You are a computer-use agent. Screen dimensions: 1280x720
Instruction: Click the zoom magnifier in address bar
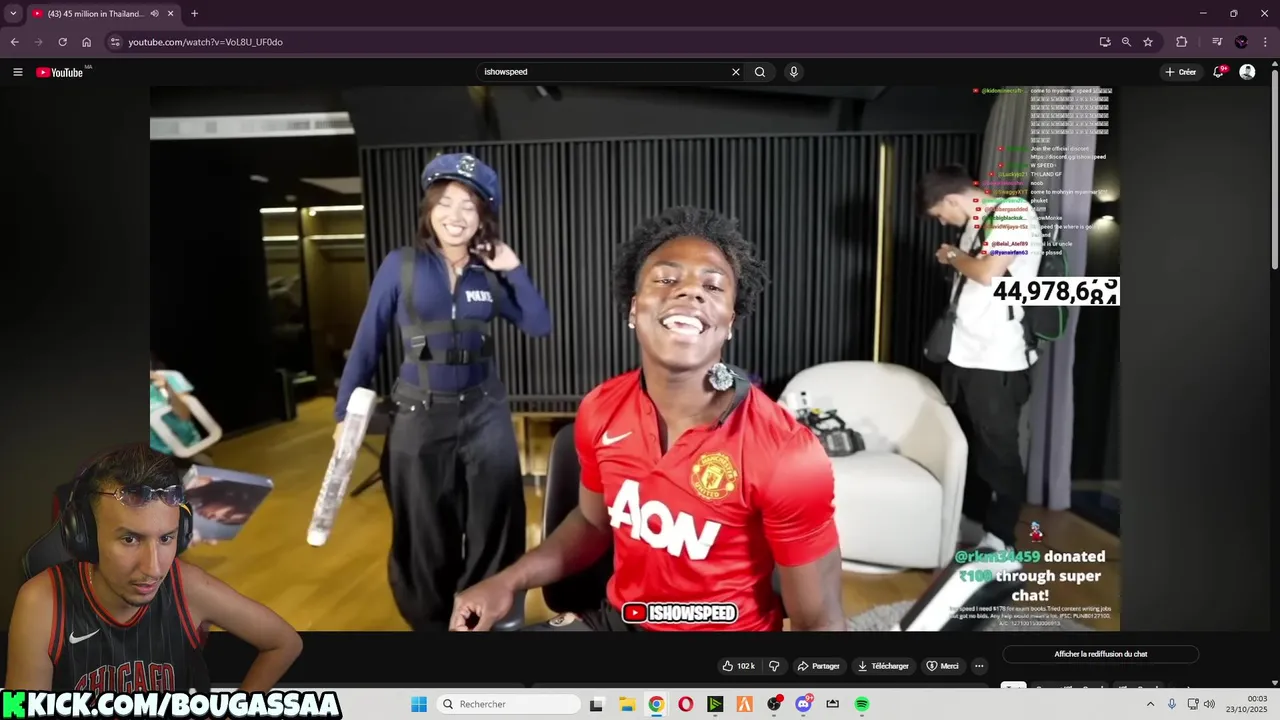click(1126, 42)
